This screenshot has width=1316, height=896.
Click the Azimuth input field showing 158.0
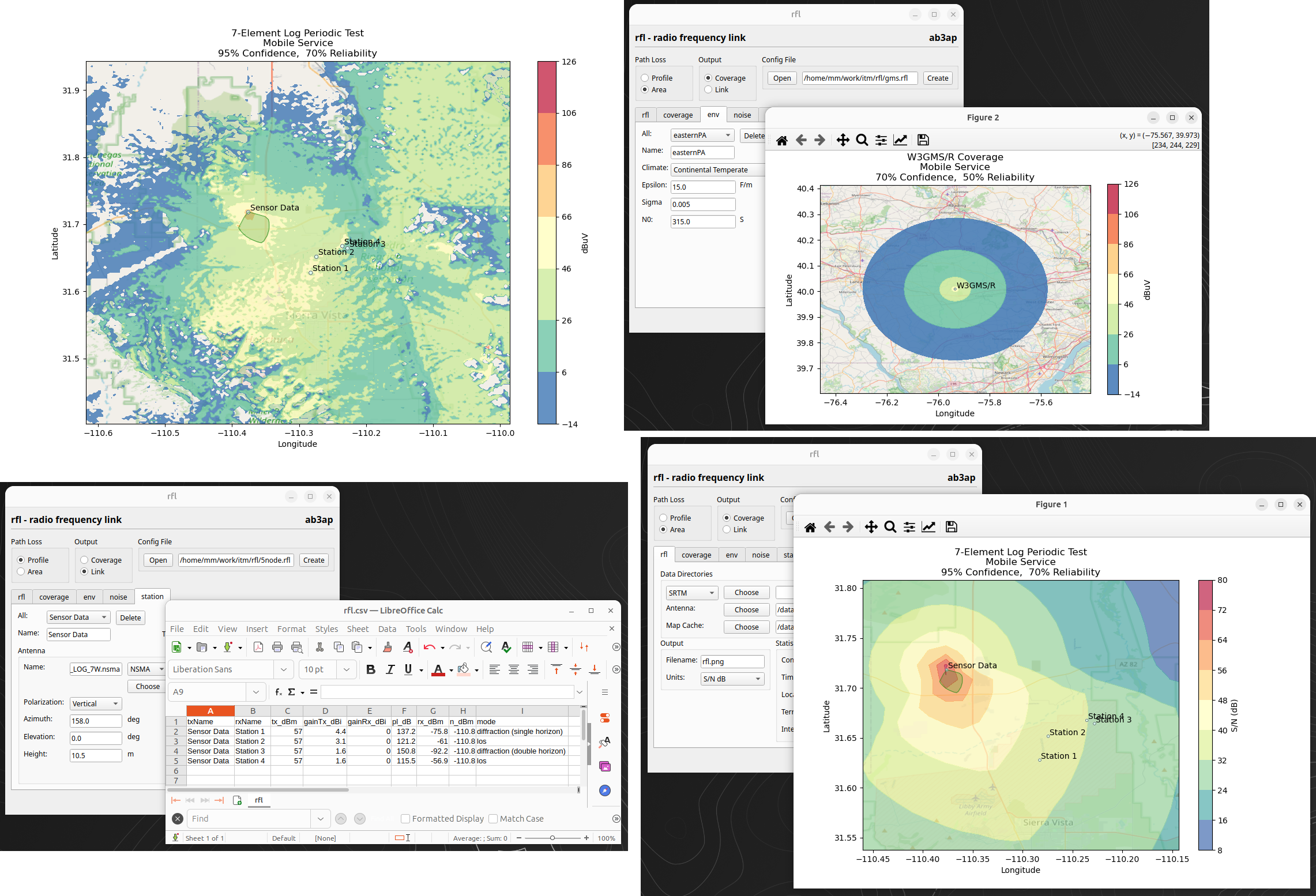point(96,721)
